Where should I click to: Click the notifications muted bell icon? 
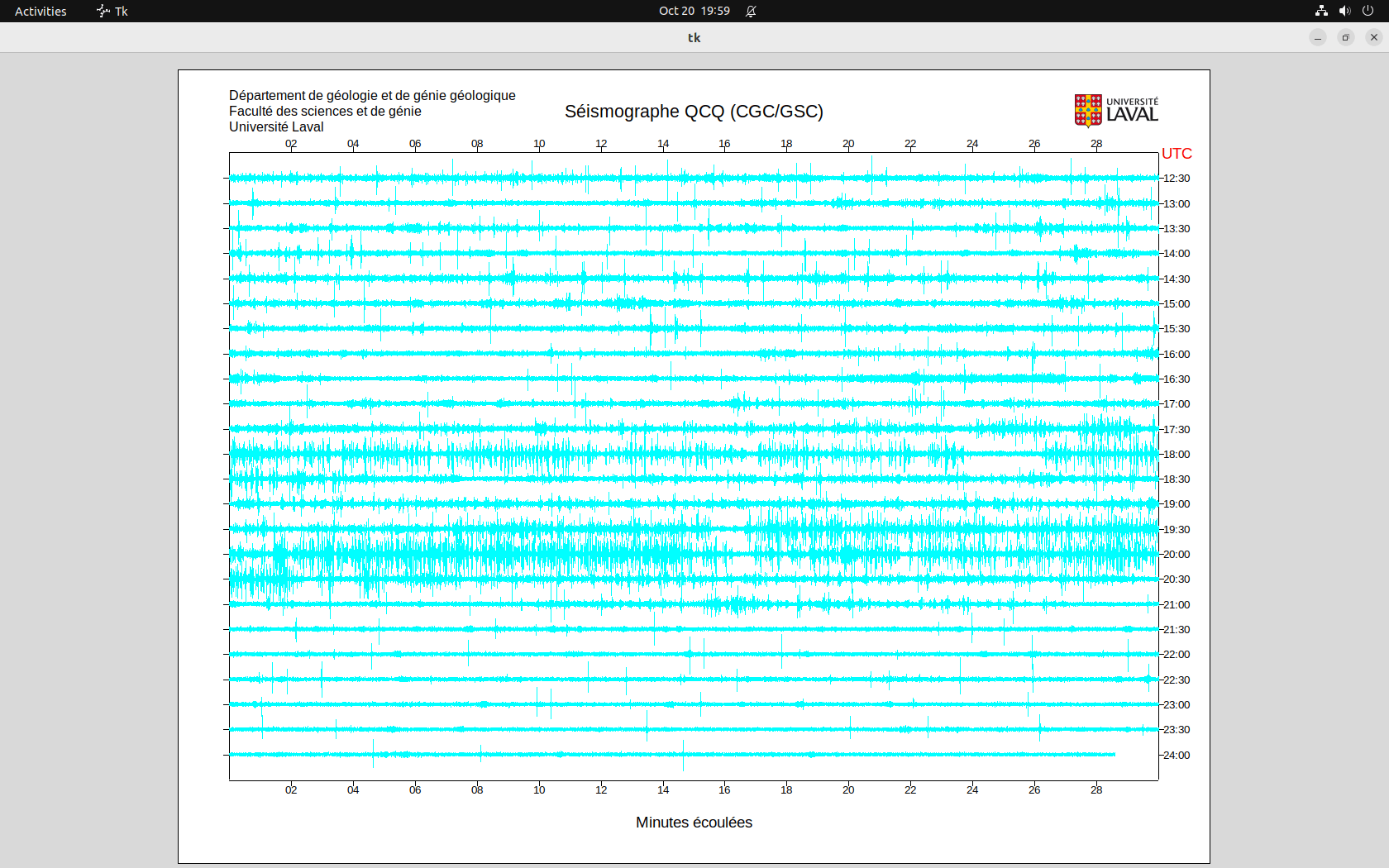point(751,11)
